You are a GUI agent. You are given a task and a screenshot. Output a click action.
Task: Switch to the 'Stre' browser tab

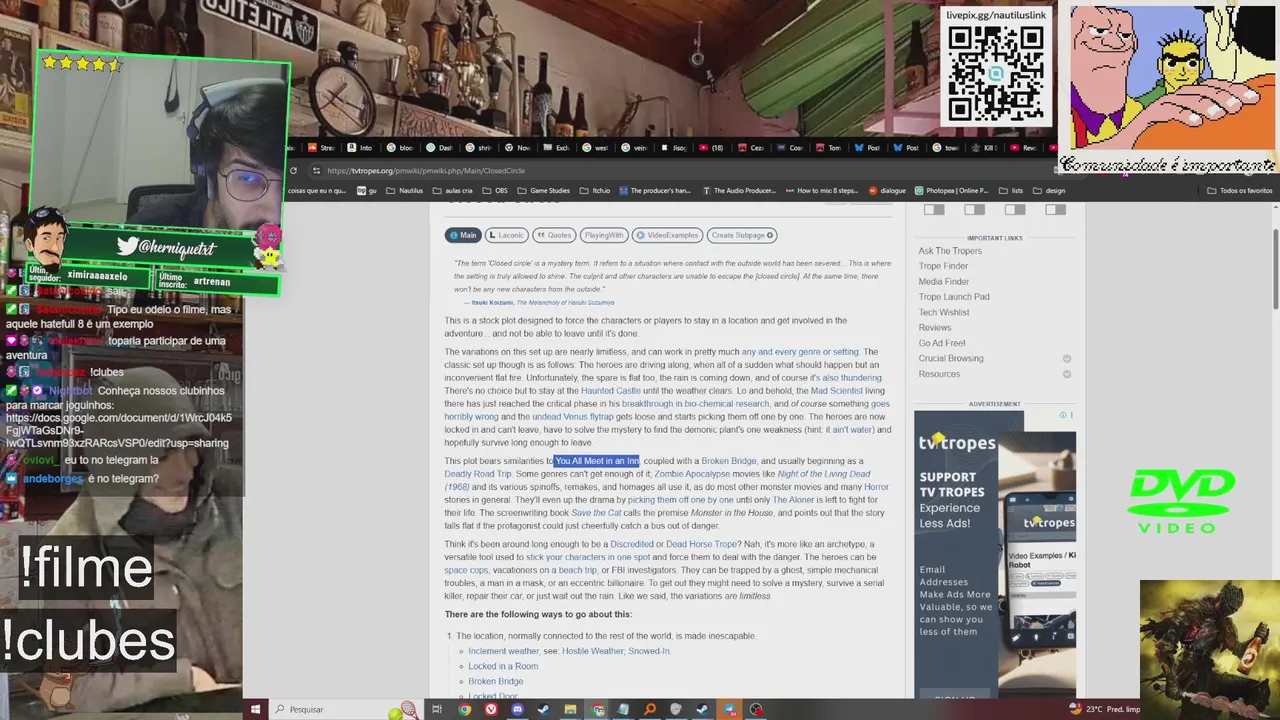tap(320, 148)
